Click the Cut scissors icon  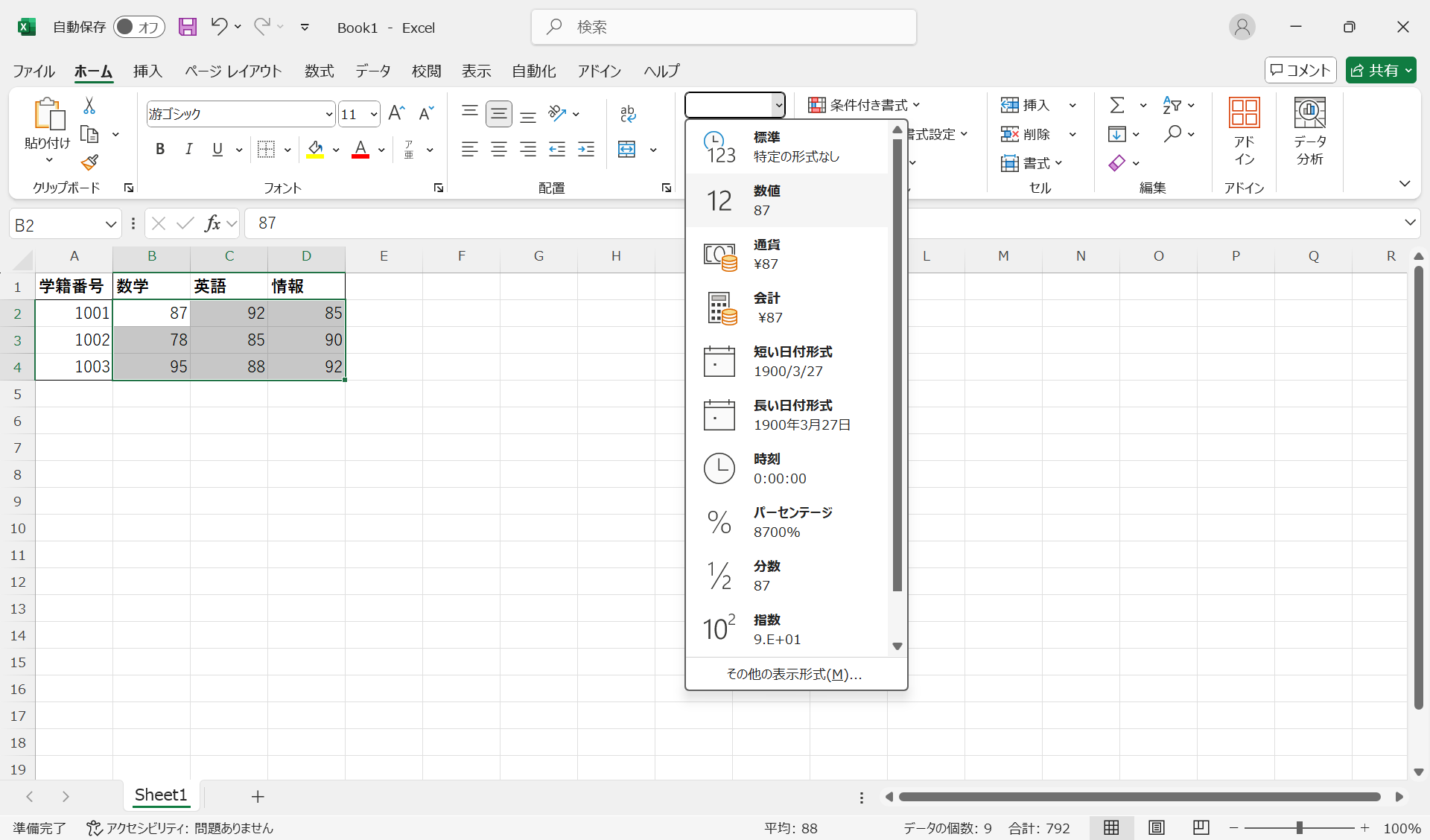(x=89, y=106)
